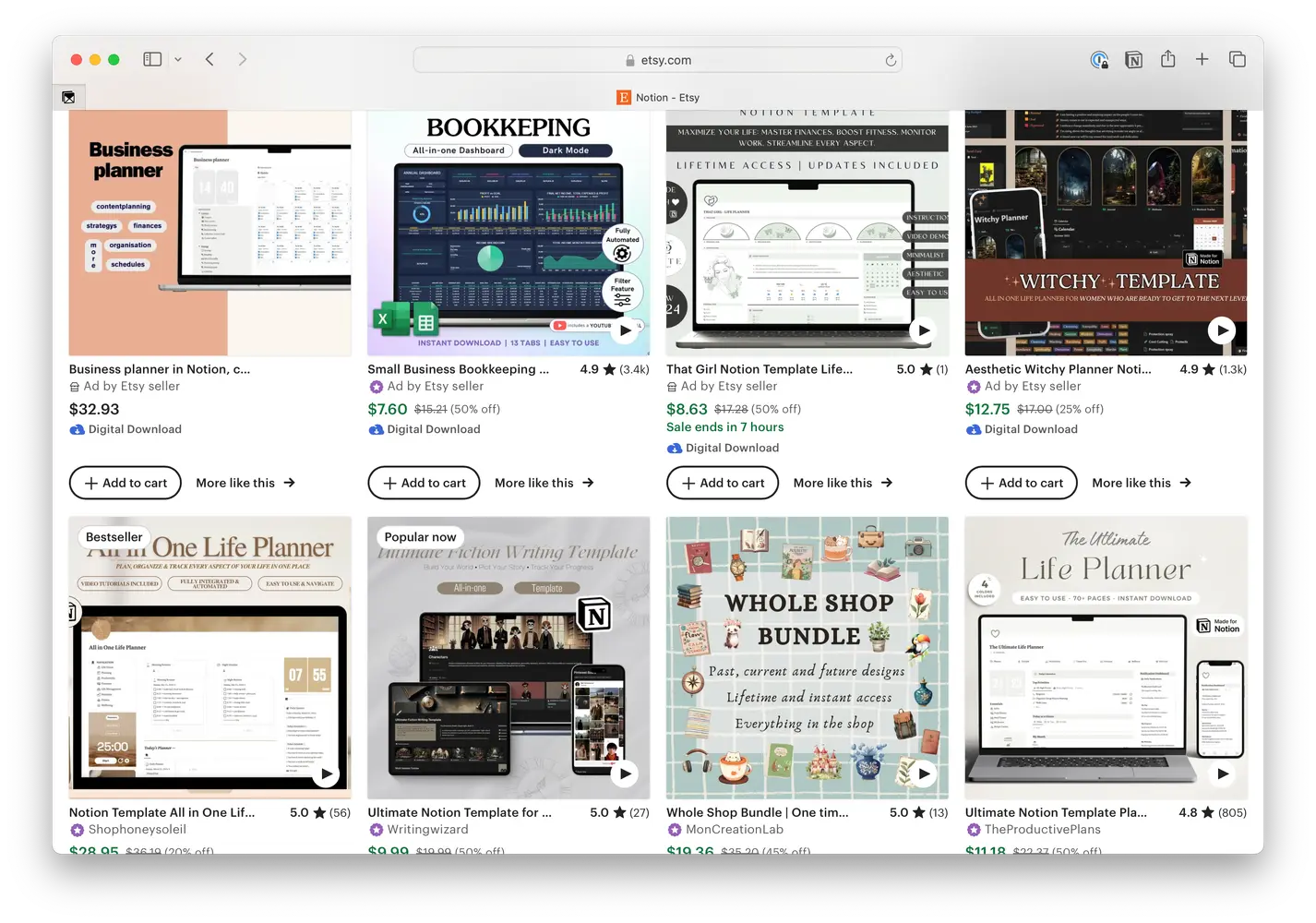1316x923 pixels.
Task: Open a new Safari tab
Action: (x=1202, y=59)
